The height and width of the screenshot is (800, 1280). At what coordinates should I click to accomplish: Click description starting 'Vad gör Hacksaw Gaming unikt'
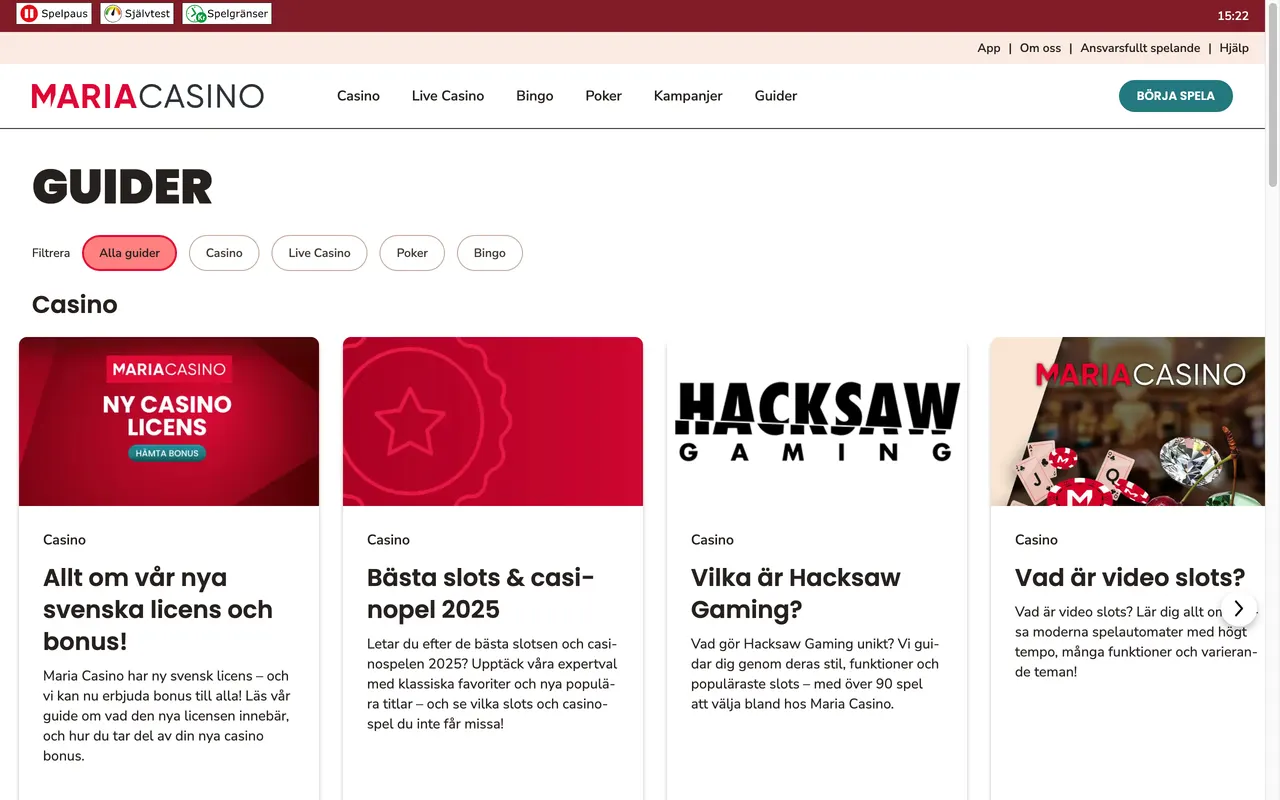(815, 674)
